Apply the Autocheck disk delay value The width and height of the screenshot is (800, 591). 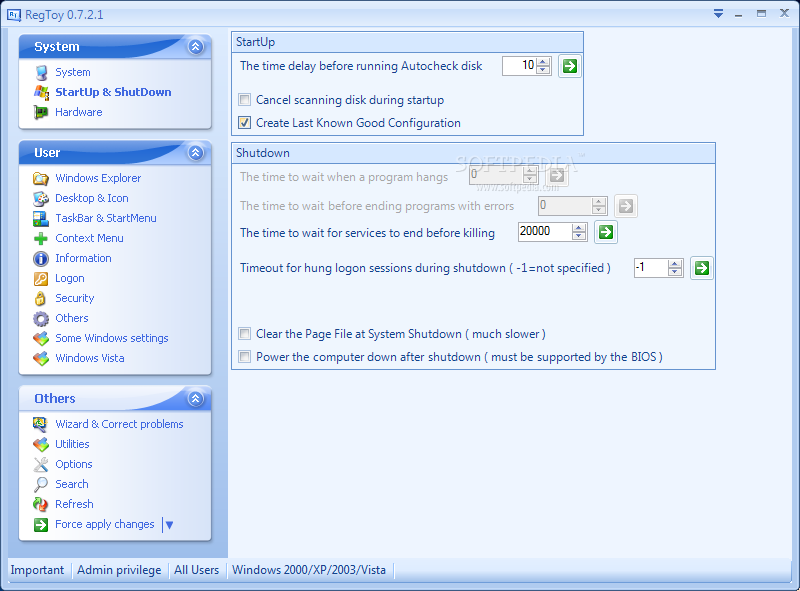click(569, 66)
